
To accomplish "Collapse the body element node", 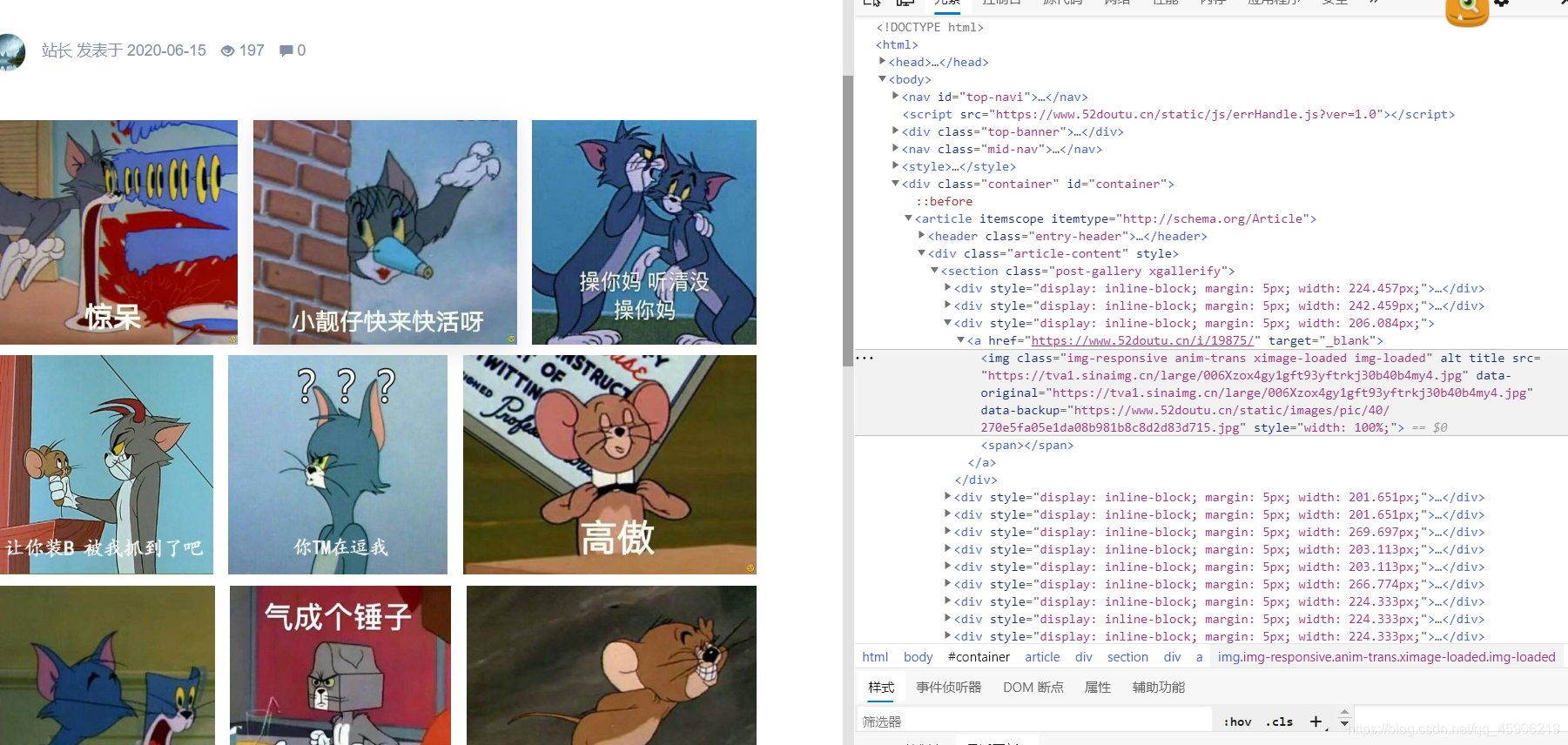I will pos(882,79).
